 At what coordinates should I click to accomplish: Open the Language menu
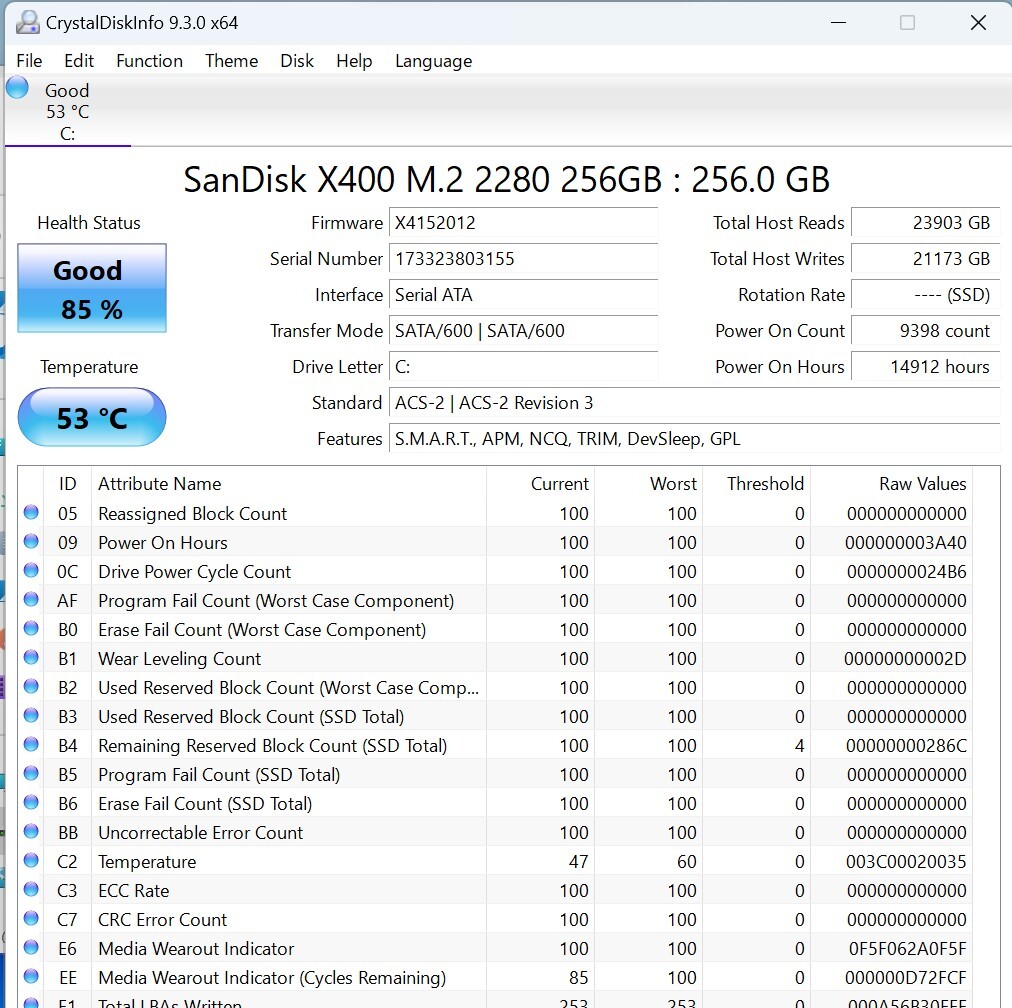433,61
